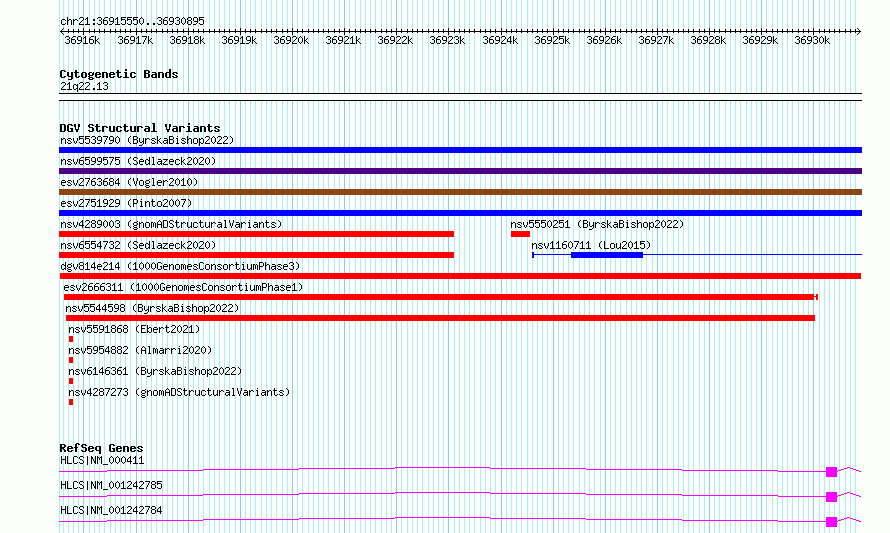This screenshot has width=890, height=533.
Task: Click the nsv5539790 (ByrskaBishop2022) label
Action: 147,140
